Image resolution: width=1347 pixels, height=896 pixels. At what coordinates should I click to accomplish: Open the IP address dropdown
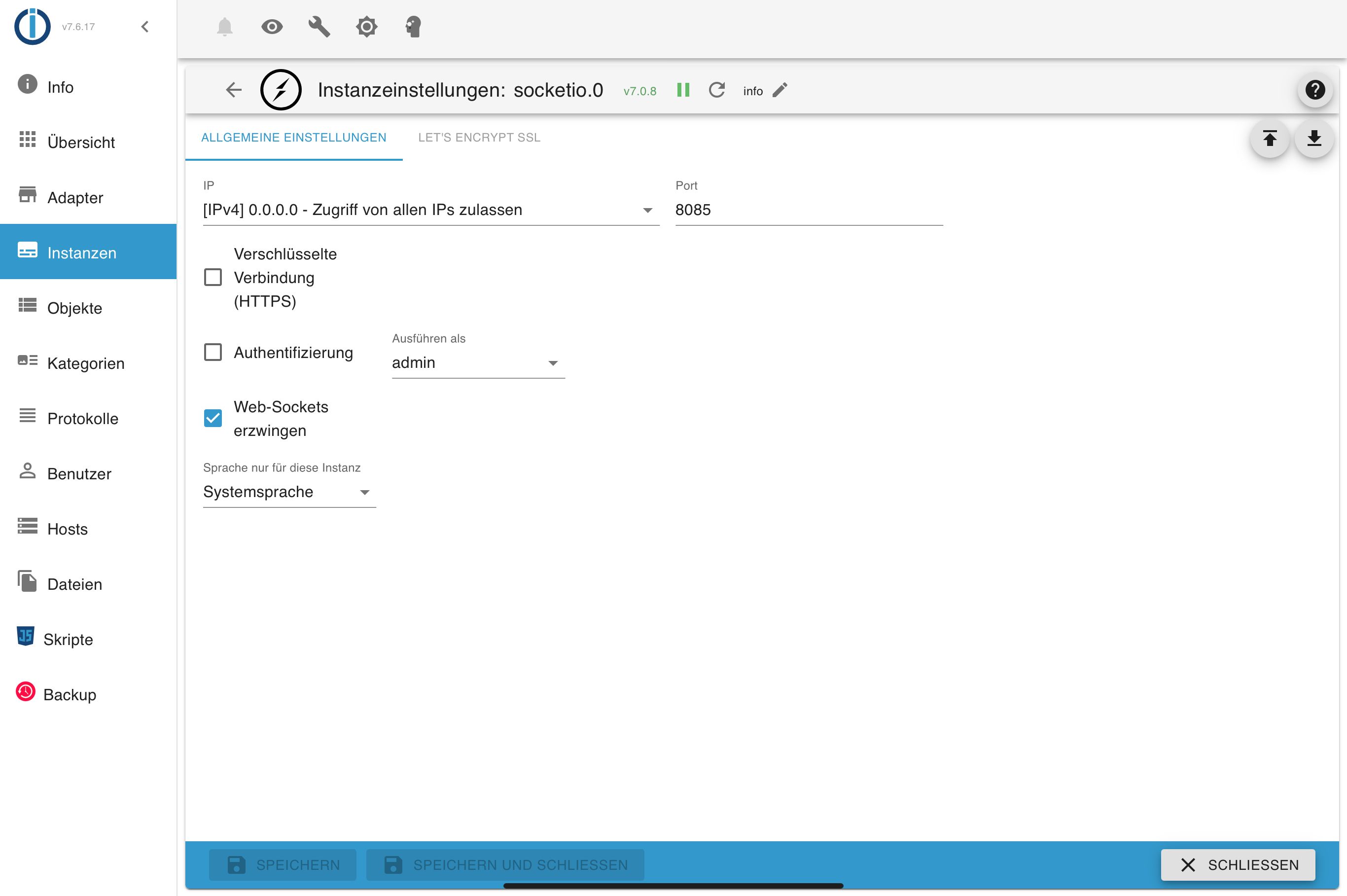(431, 210)
